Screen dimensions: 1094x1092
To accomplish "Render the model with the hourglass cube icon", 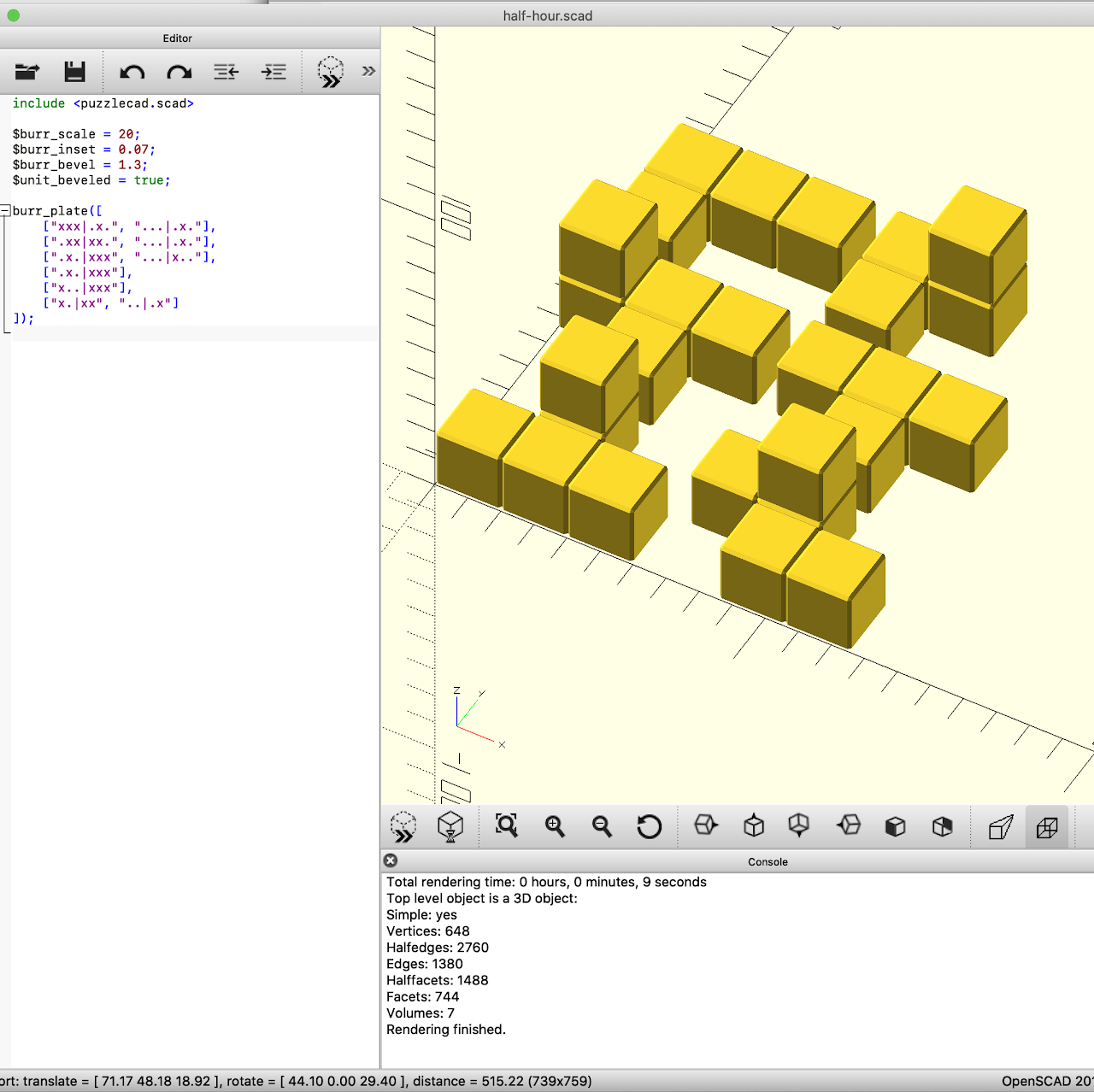I will tap(450, 826).
